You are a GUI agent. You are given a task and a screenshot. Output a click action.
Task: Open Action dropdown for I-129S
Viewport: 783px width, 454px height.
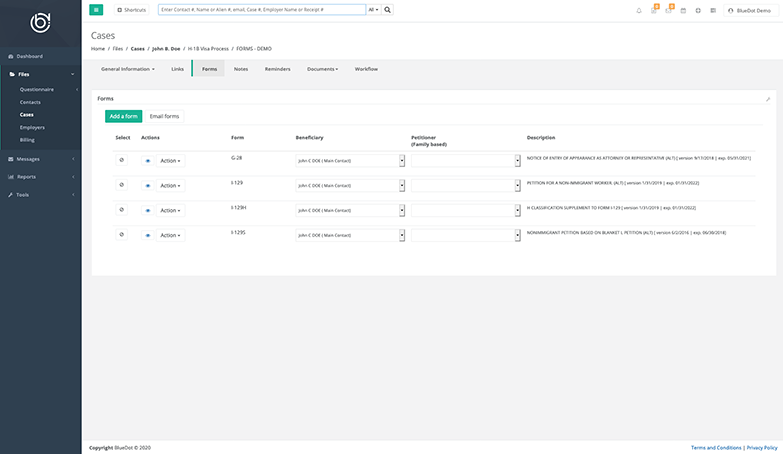click(170, 235)
